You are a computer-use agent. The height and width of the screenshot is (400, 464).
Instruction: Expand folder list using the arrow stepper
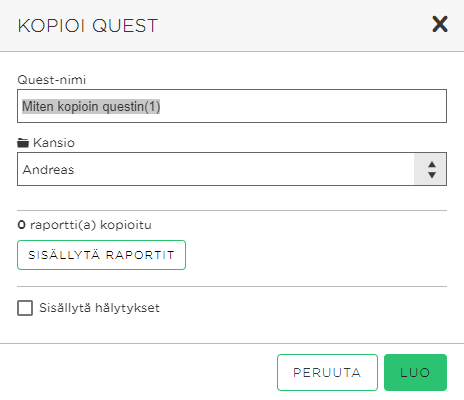[x=430, y=169]
